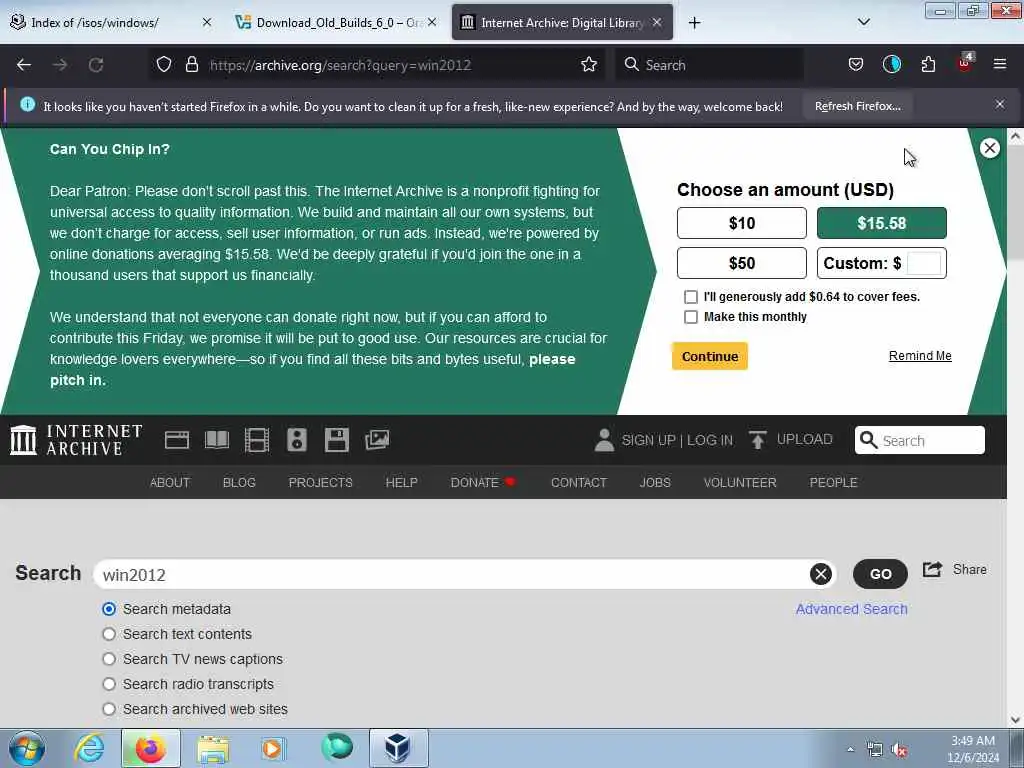Image resolution: width=1024 pixels, height=768 pixels.
Task: Choose the $15.58 donation amount
Action: click(x=882, y=223)
